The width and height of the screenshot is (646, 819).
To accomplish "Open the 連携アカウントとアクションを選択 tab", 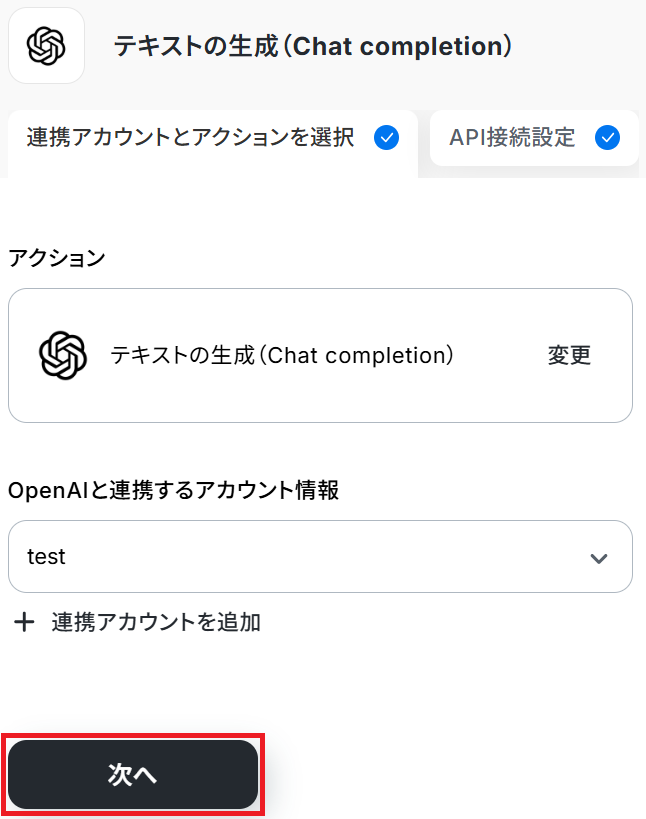I will coord(190,138).
